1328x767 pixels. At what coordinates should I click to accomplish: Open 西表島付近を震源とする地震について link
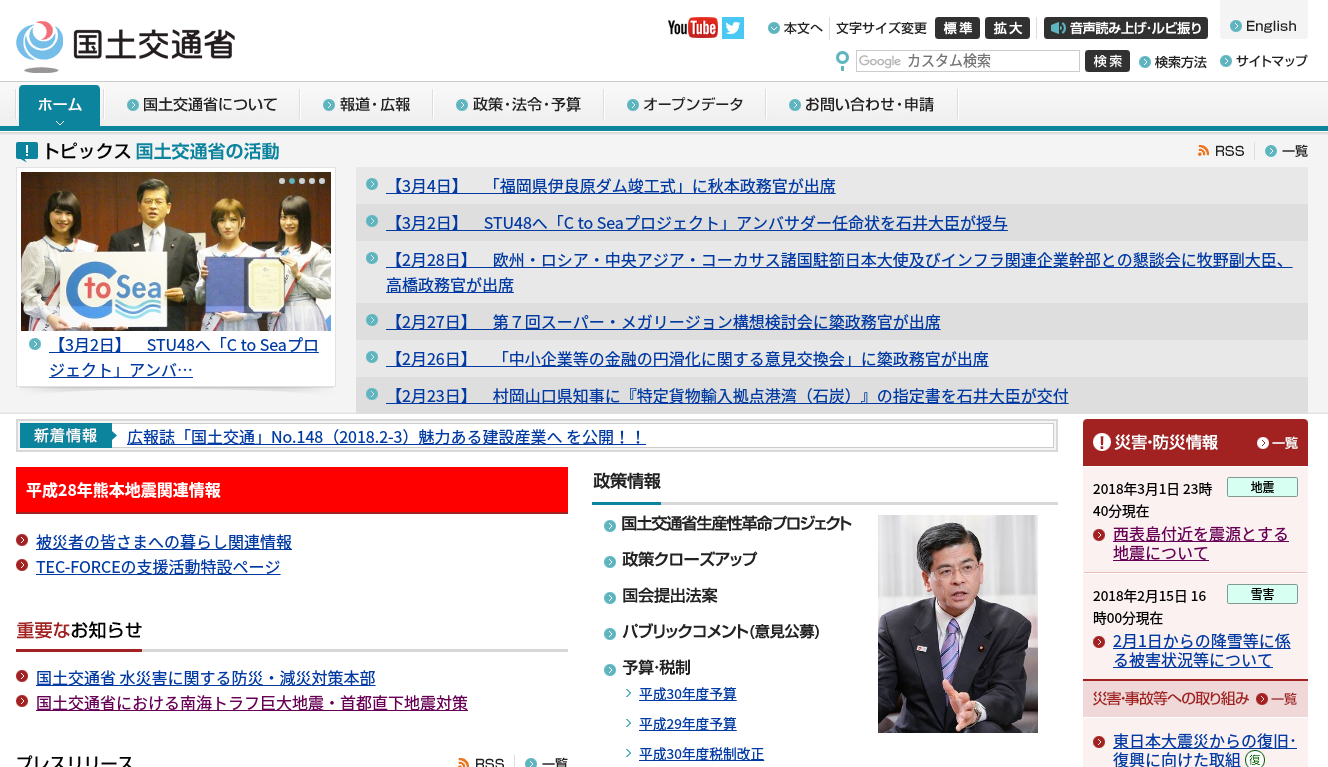coord(1201,544)
